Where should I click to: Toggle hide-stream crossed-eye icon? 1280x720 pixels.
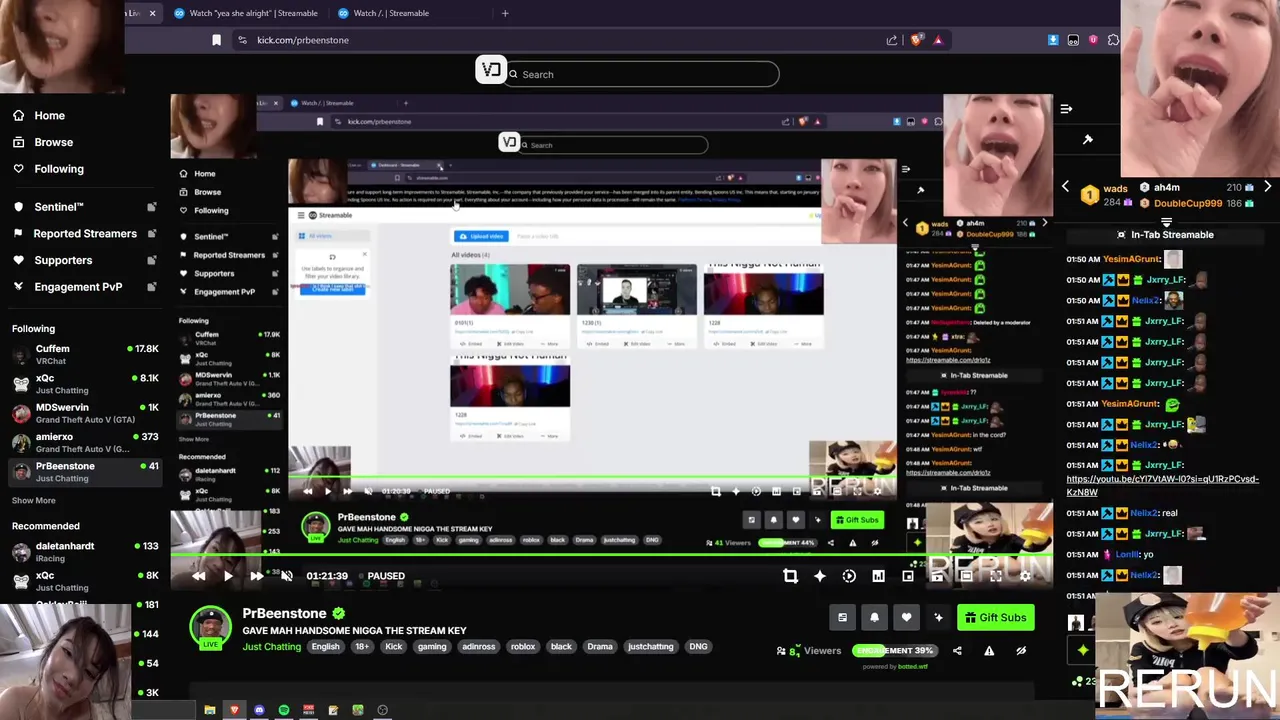pyautogui.click(x=1021, y=650)
